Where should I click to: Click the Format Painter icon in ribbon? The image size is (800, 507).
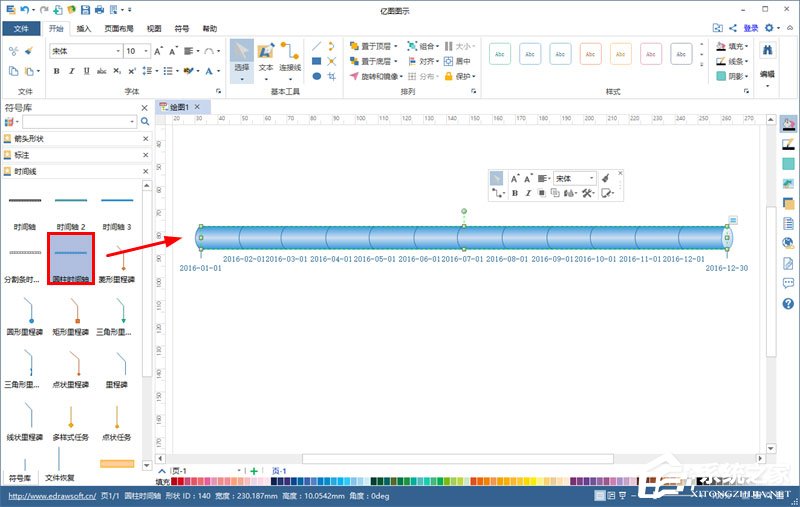pos(28,51)
